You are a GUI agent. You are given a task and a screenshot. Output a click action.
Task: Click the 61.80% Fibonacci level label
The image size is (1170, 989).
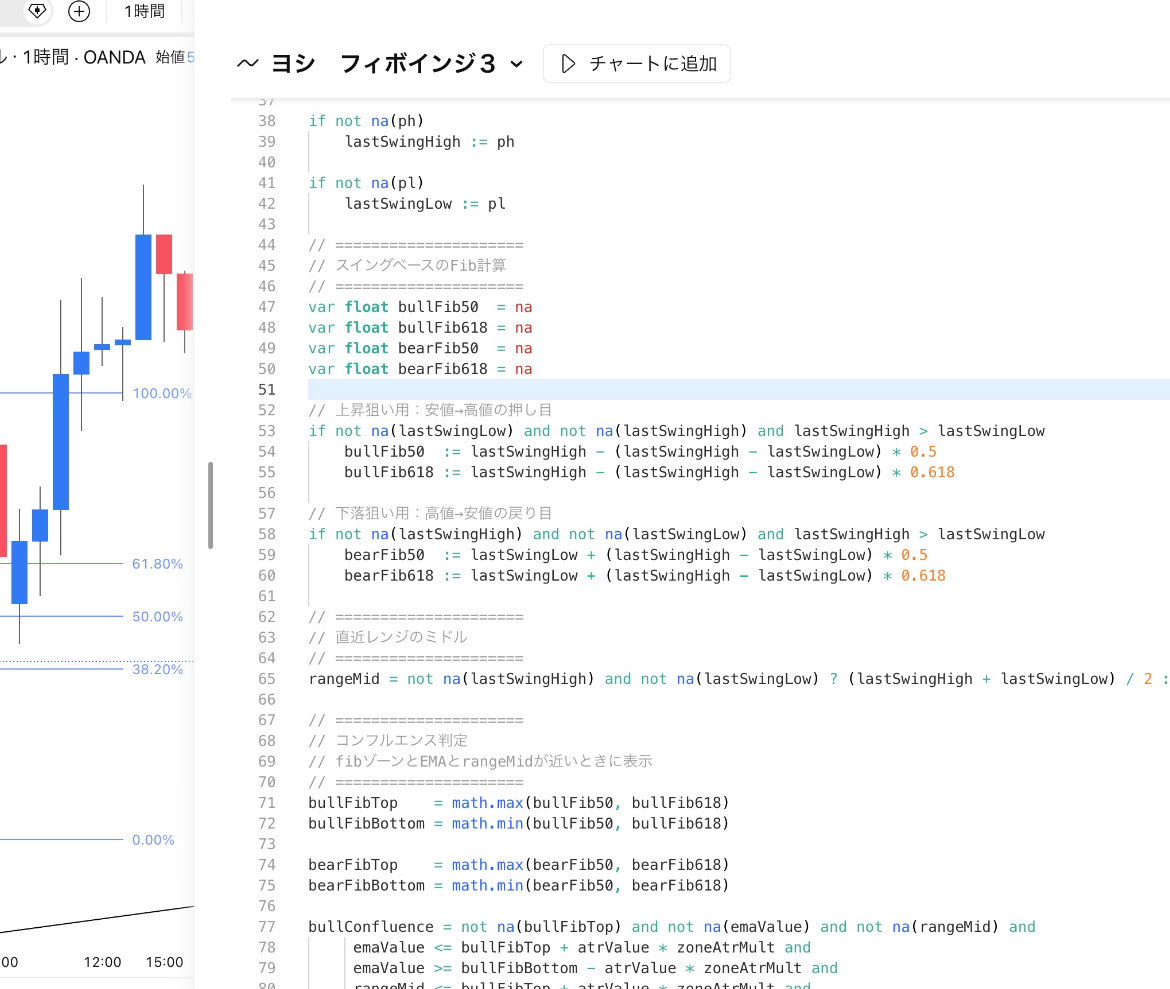click(157, 564)
